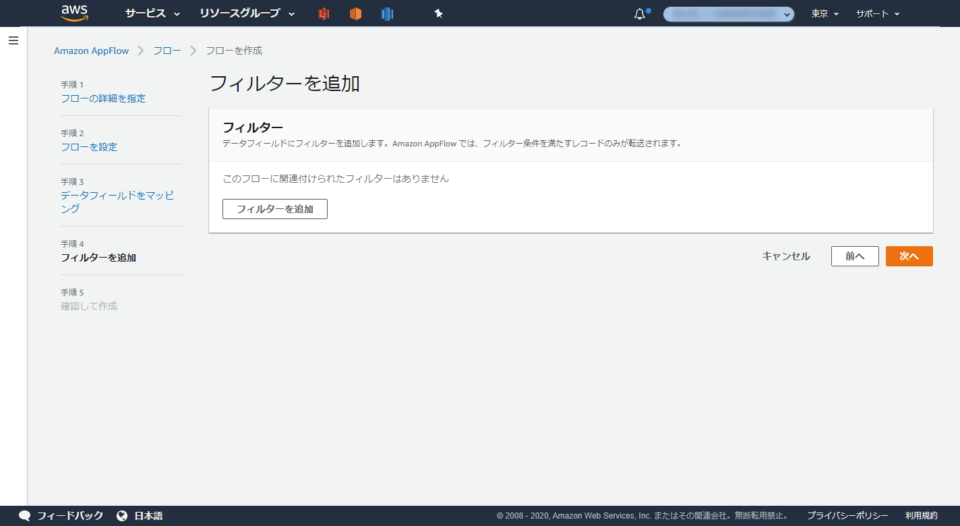
Task: Click the 日本語 language selector
Action: point(148,516)
